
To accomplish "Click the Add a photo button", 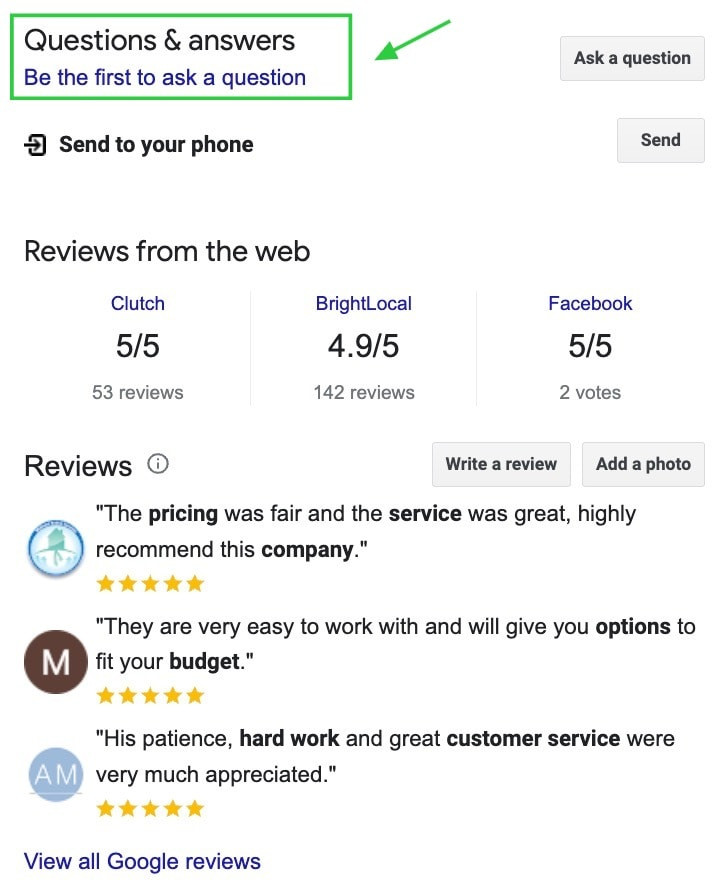I will (643, 464).
